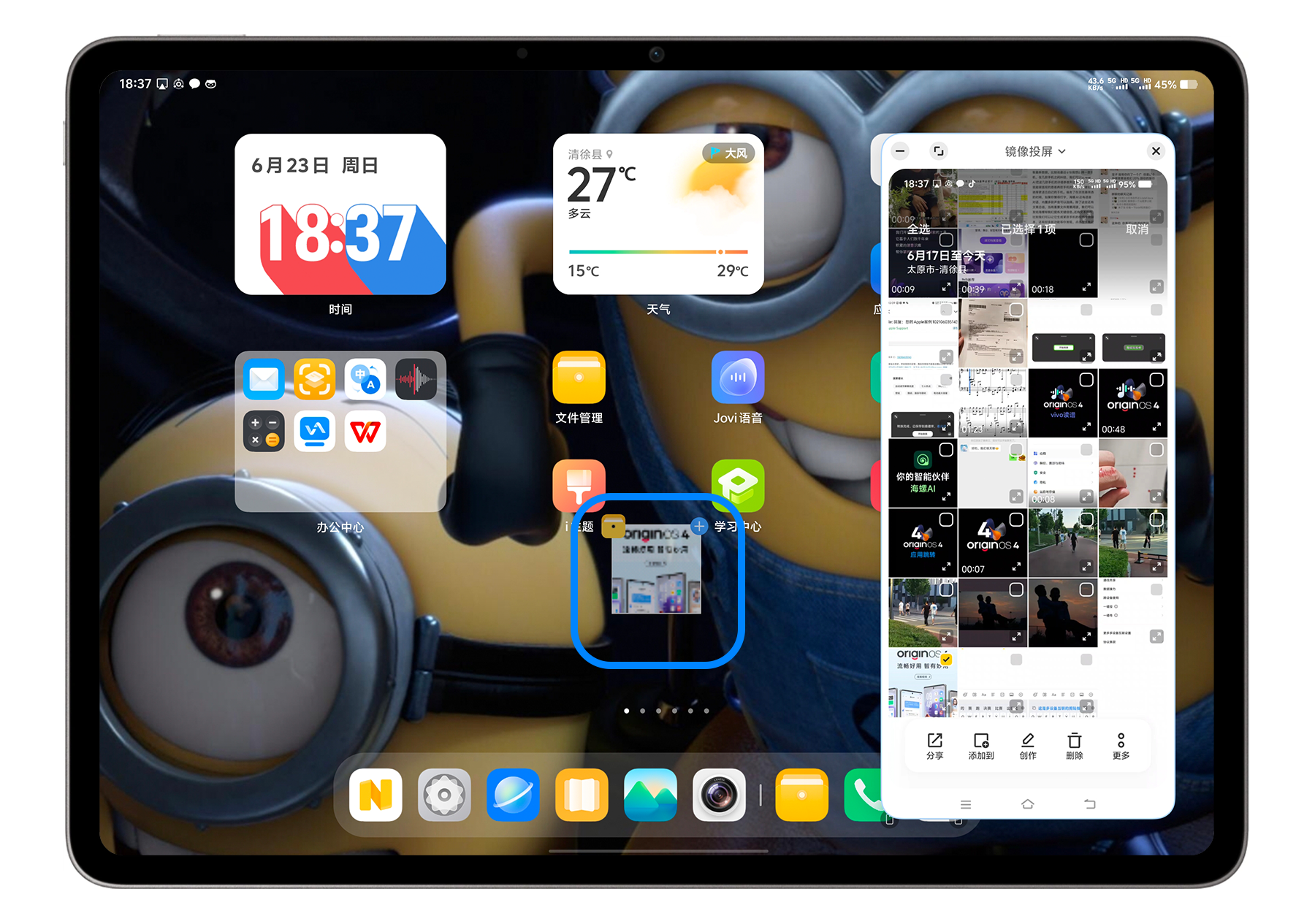This screenshot has height=924, width=1315.
Task: Tap 删除 trash icon in mirror window
Action: pos(1075,745)
